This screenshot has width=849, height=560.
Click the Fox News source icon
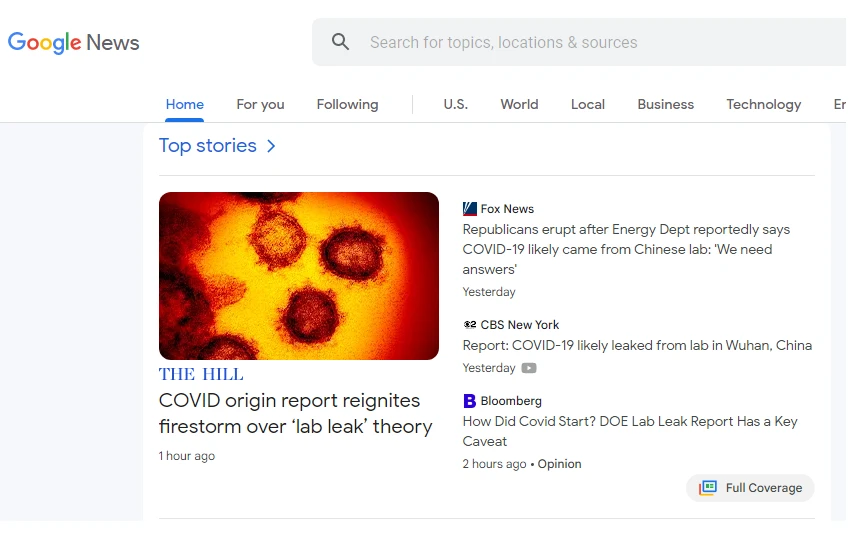pos(469,209)
